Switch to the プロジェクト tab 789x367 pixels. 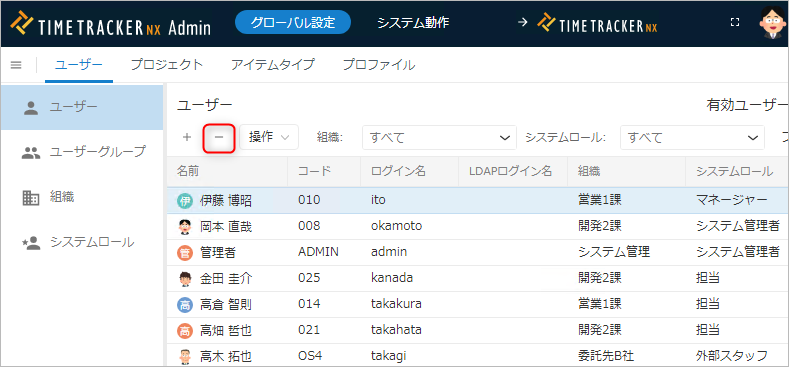pyautogui.click(x=167, y=65)
